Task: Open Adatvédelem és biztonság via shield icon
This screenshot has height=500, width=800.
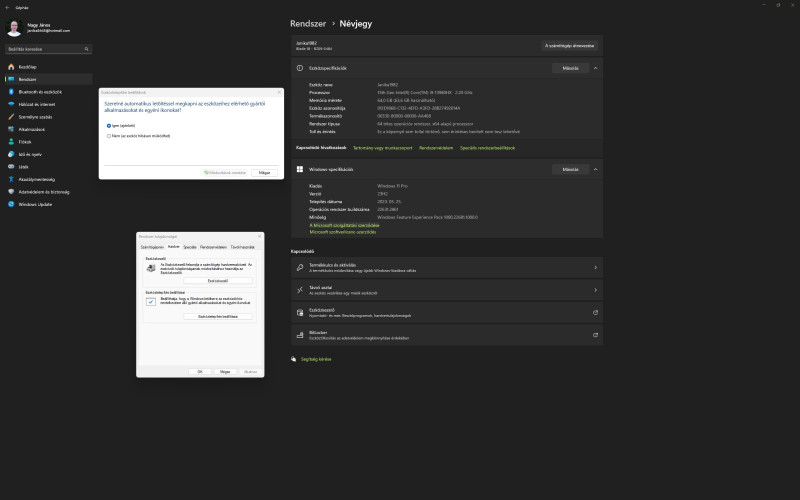Action: [x=11, y=192]
